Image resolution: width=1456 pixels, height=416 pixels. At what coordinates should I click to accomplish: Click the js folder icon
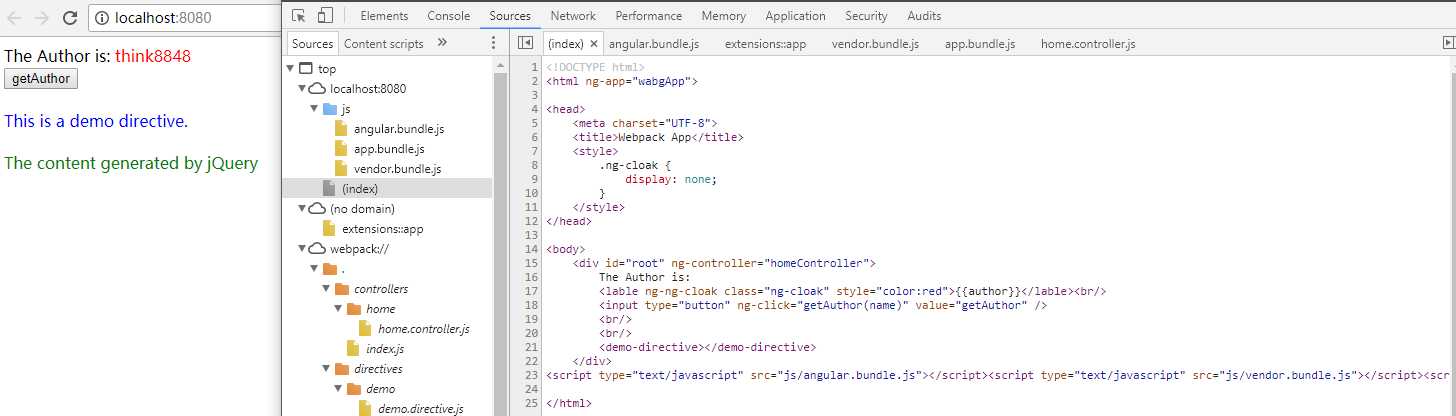click(x=330, y=109)
